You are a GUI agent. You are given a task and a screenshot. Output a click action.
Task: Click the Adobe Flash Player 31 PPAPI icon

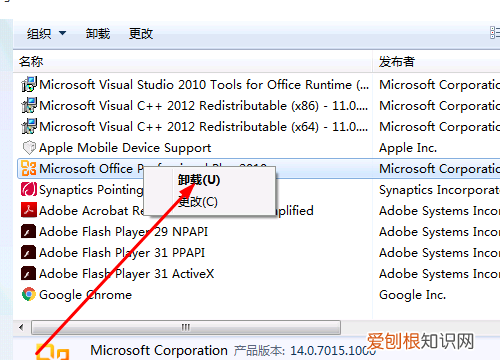coord(29,252)
